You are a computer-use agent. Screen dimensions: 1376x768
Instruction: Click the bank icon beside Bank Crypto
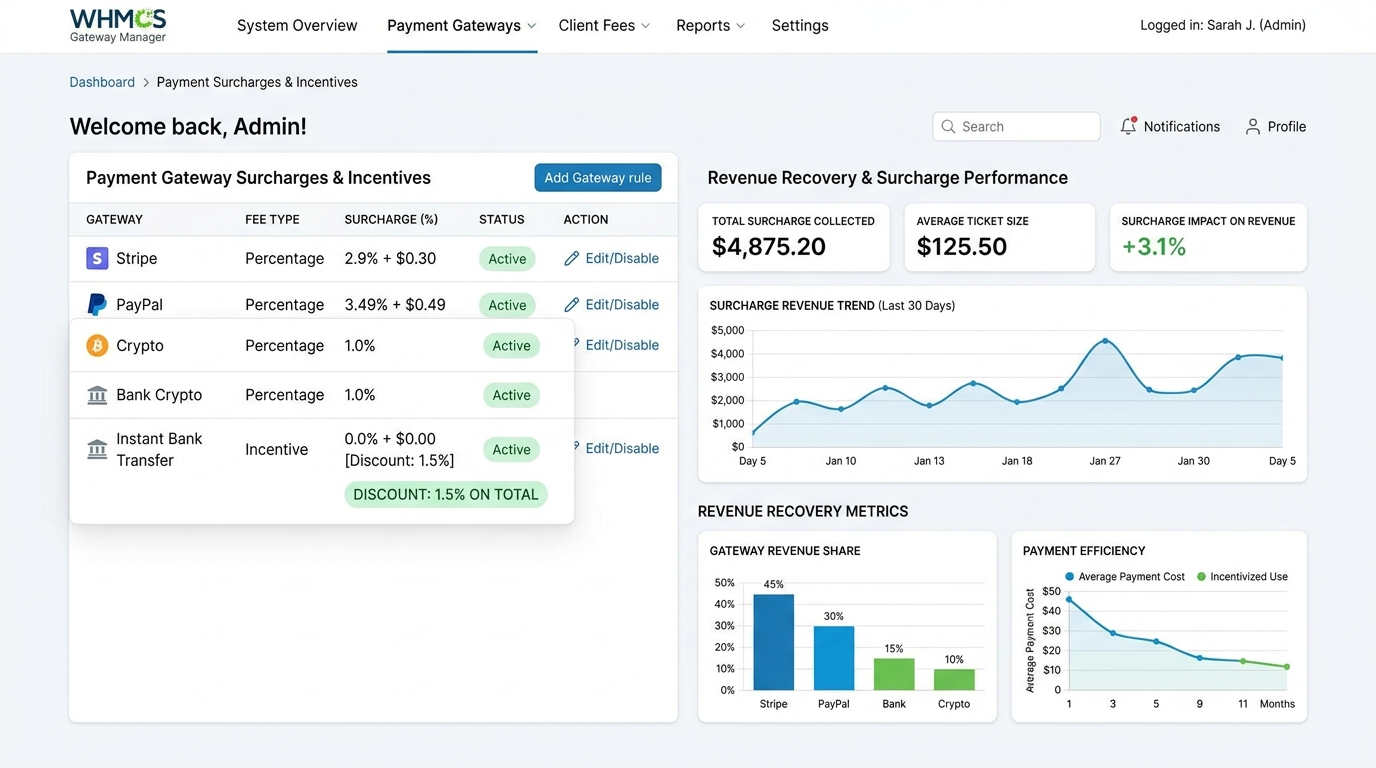[x=97, y=396]
